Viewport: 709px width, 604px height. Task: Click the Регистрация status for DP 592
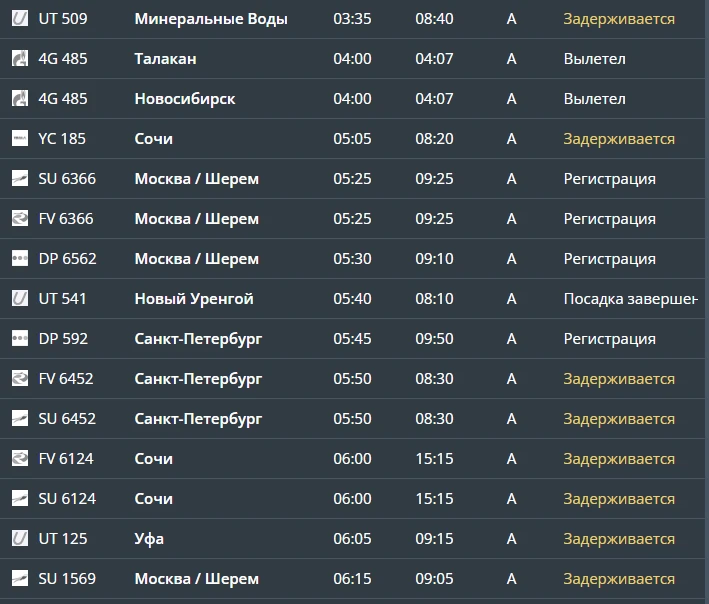(x=610, y=339)
